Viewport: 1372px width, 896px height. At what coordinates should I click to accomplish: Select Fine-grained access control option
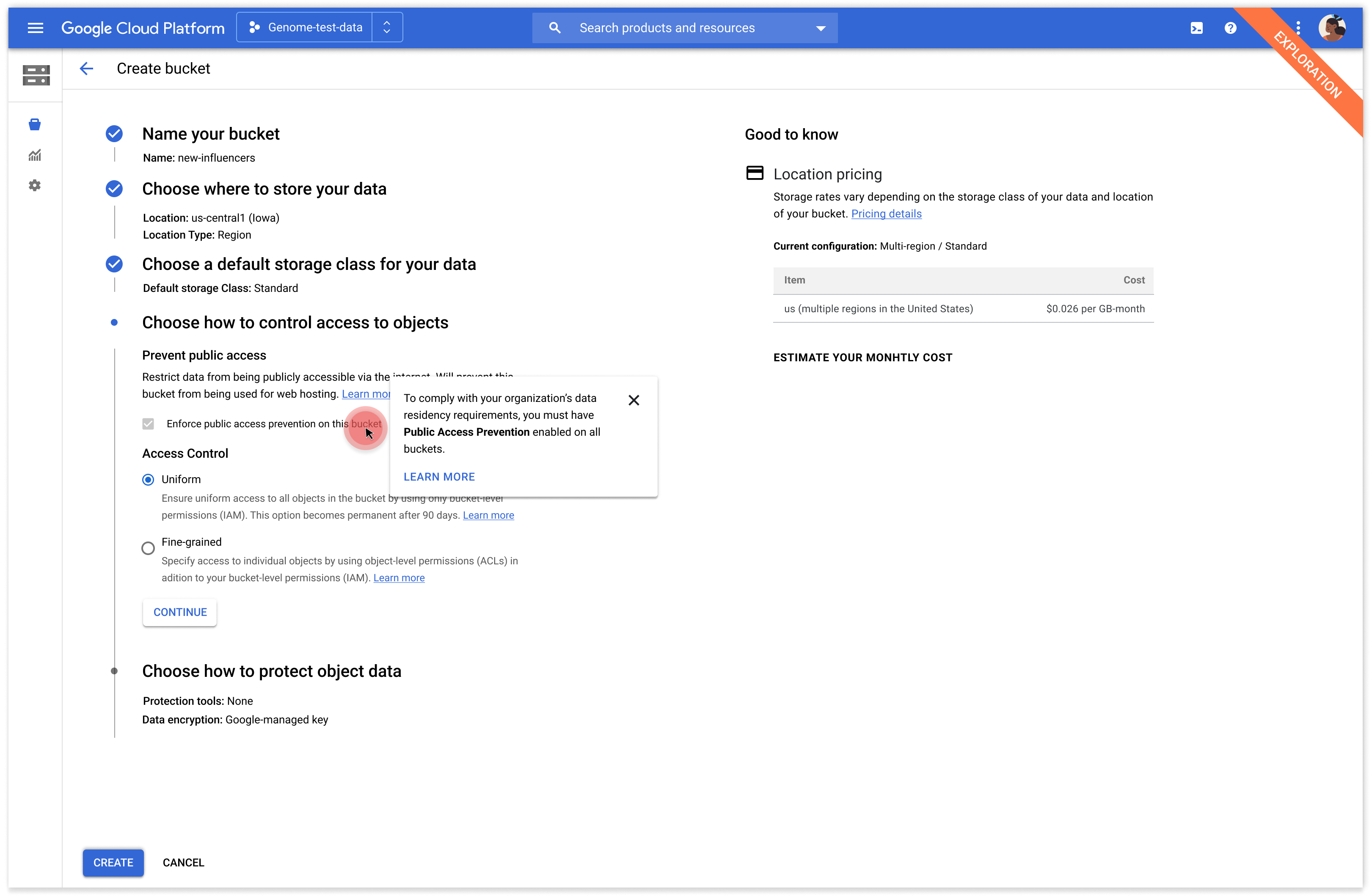tap(148, 548)
